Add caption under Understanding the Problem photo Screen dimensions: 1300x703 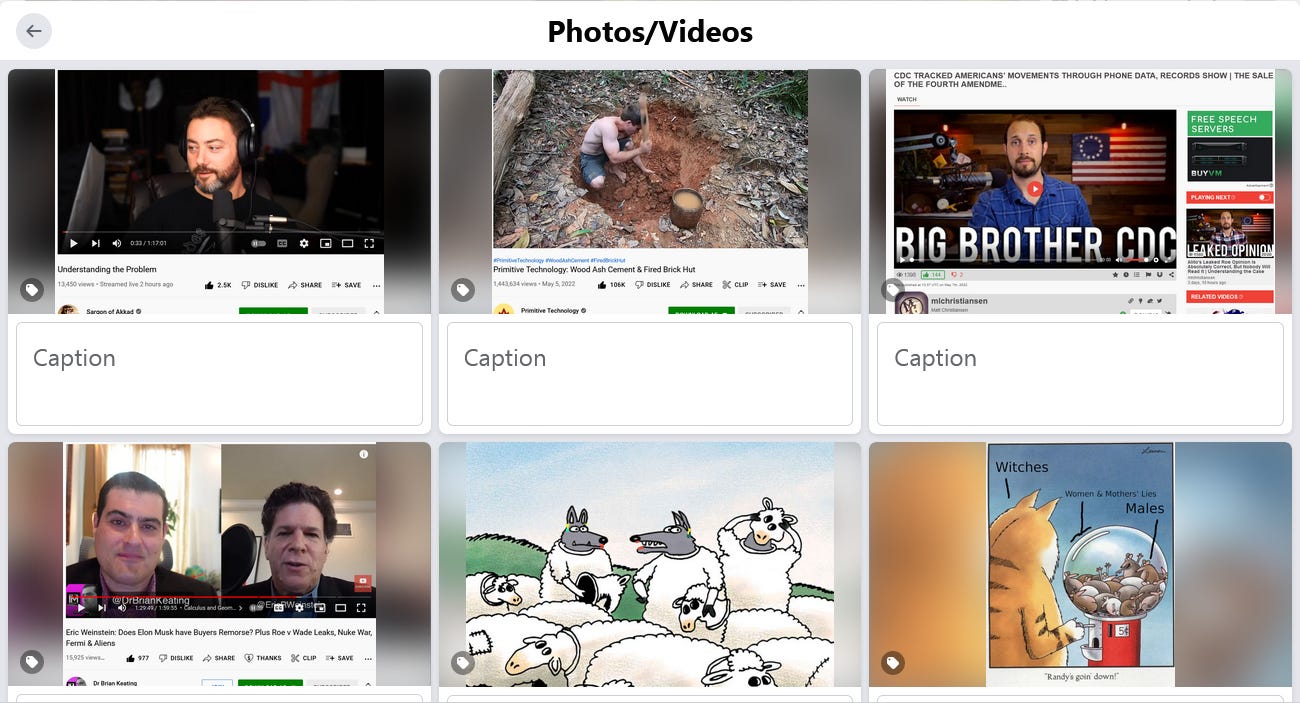(x=219, y=374)
